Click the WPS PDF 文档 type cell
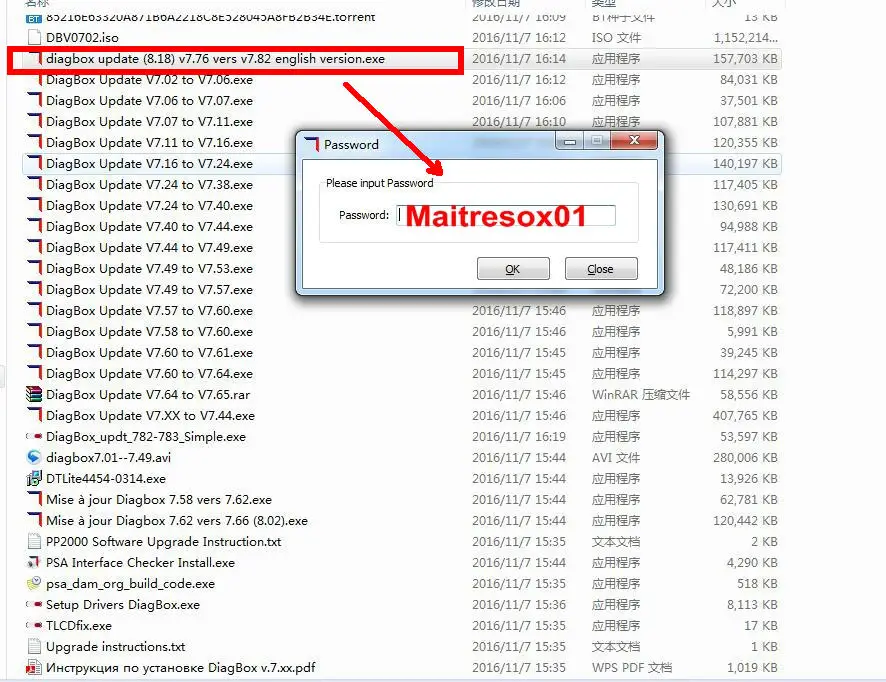This screenshot has height=682, width=886. click(632, 667)
